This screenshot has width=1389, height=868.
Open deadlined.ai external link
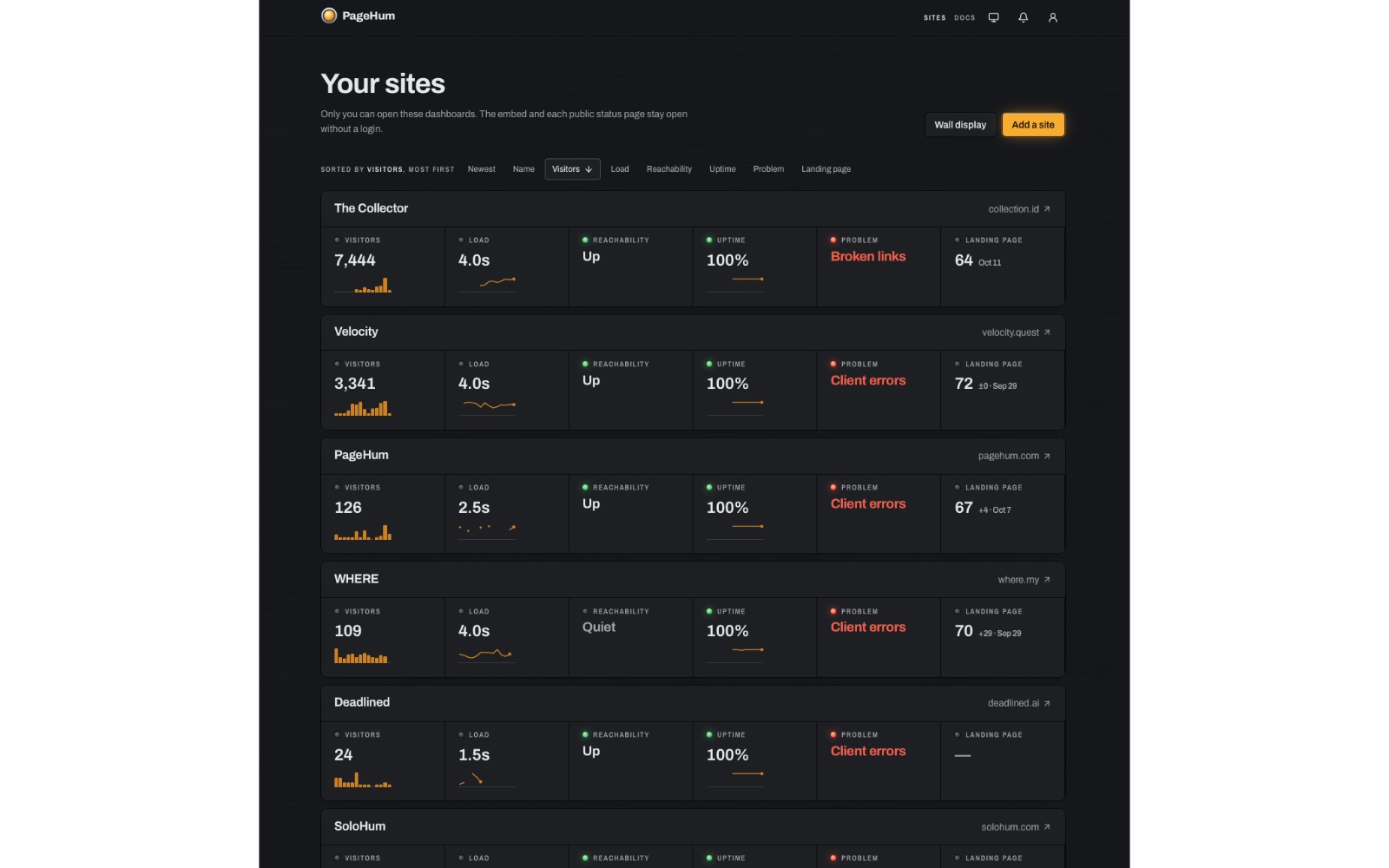[1019, 703]
